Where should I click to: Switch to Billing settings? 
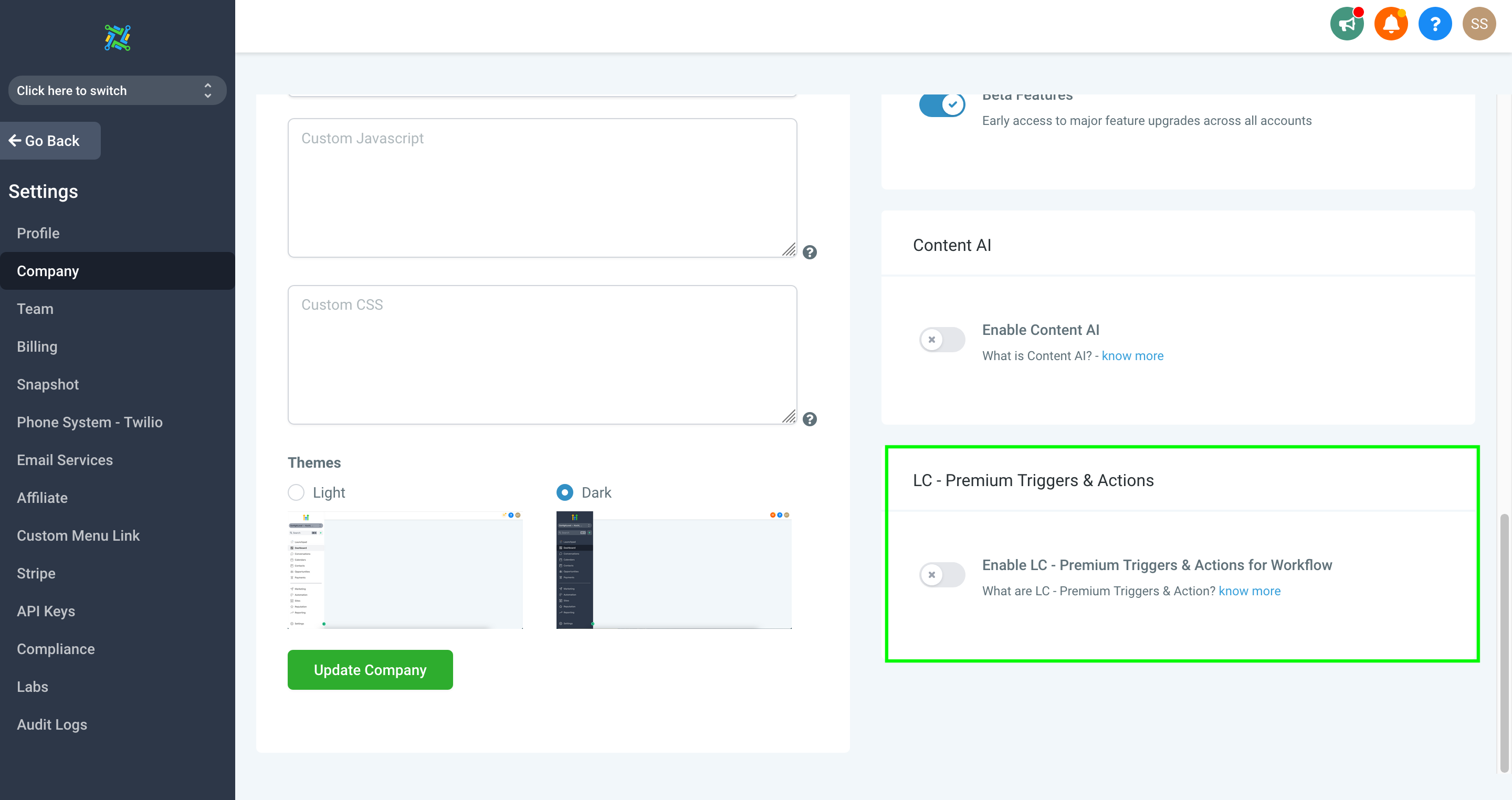[x=37, y=346]
